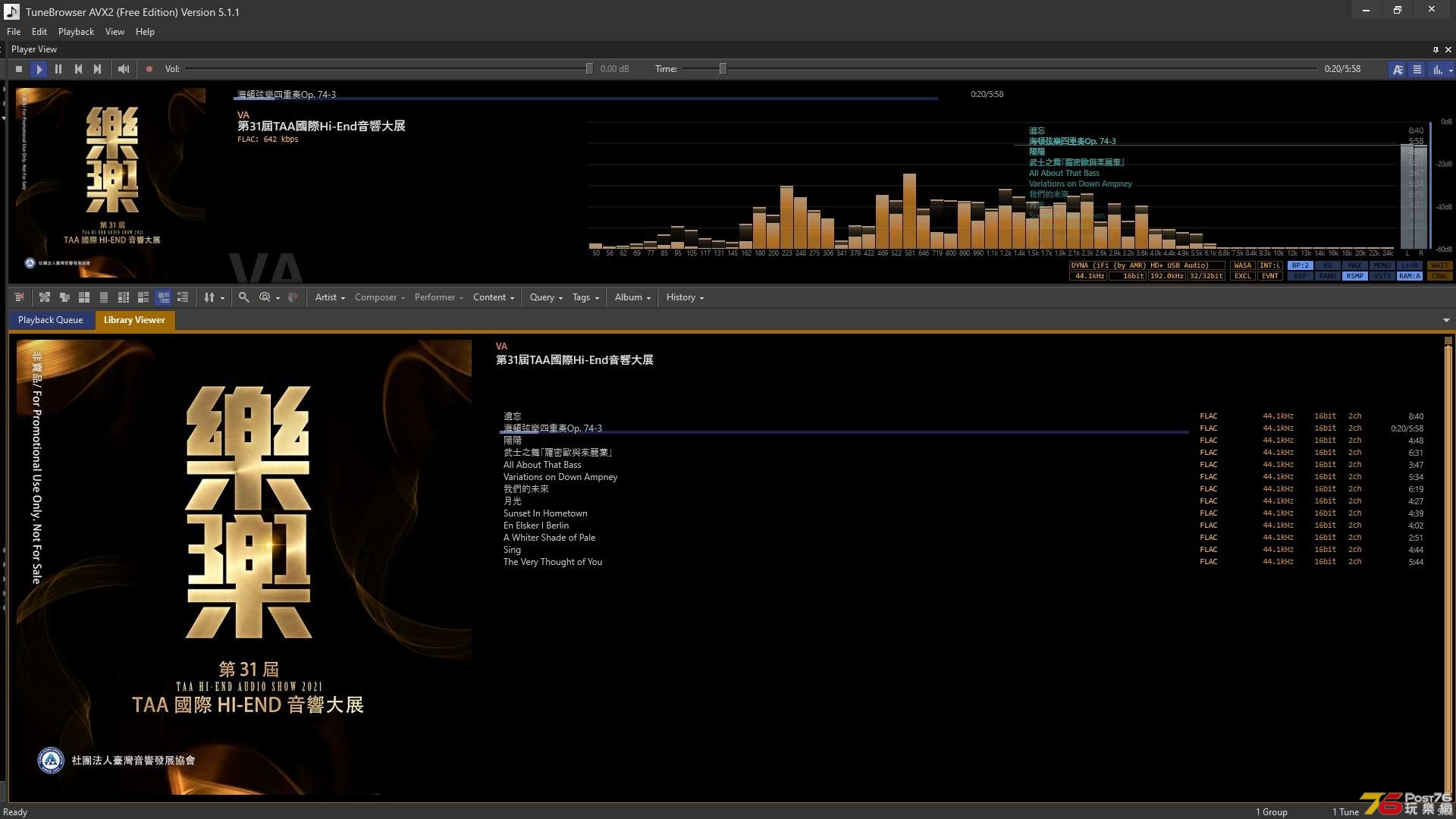Image resolution: width=1456 pixels, height=819 pixels.
Task: Click the Play button in Player View
Action: point(39,69)
